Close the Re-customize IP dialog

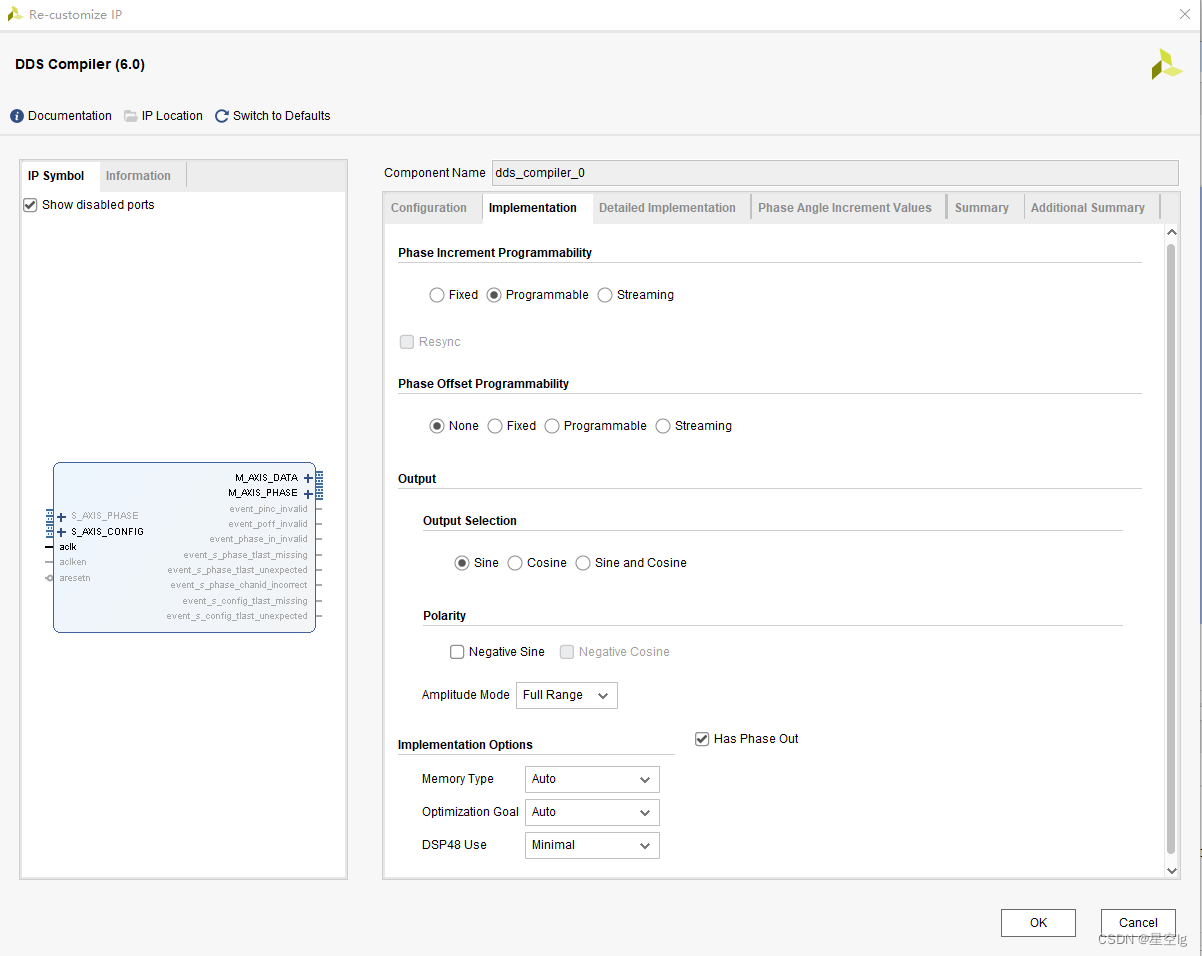(x=1185, y=14)
